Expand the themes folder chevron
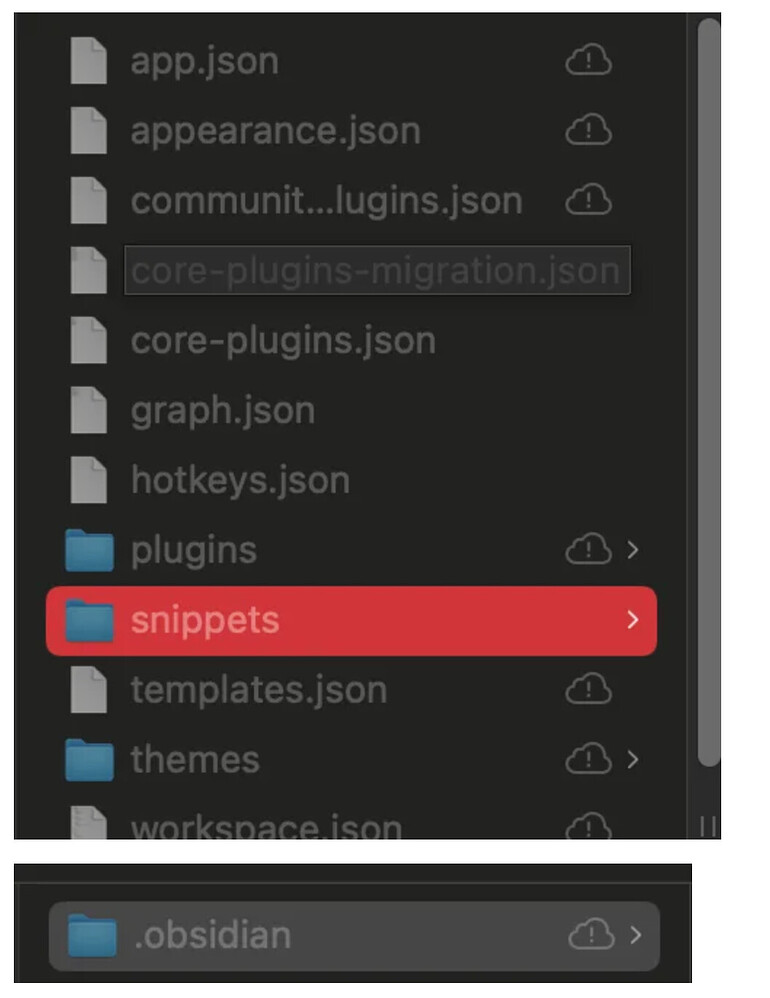 click(633, 759)
